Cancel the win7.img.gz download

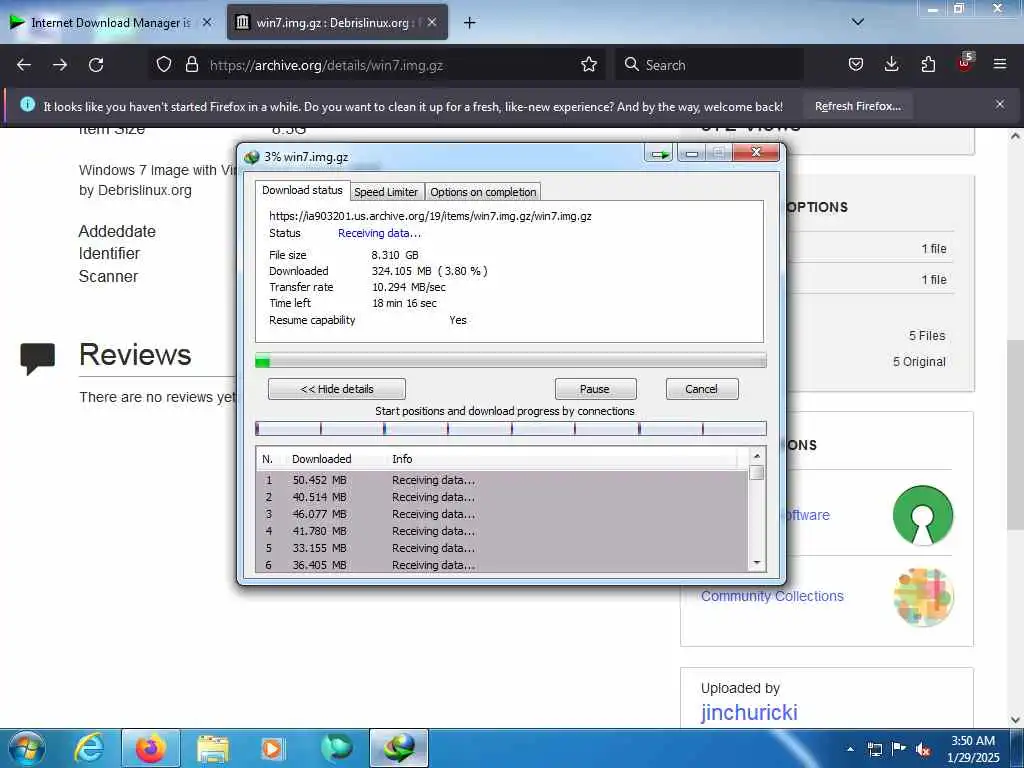pos(702,389)
